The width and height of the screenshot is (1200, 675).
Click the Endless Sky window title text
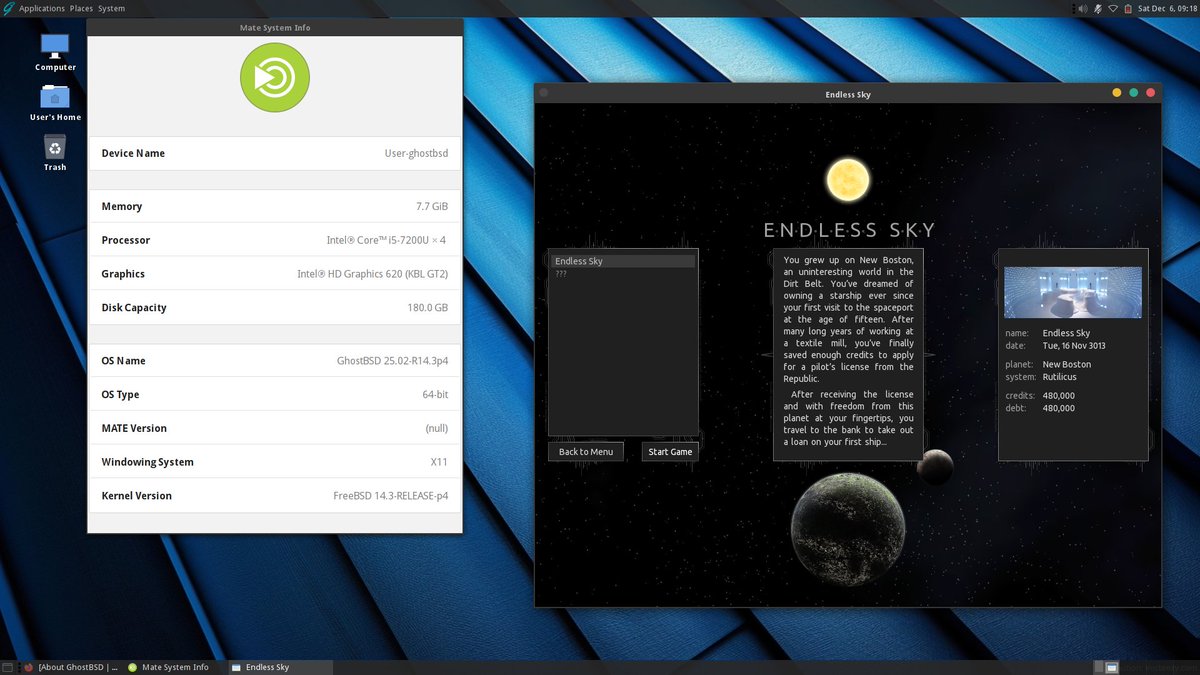(848, 94)
